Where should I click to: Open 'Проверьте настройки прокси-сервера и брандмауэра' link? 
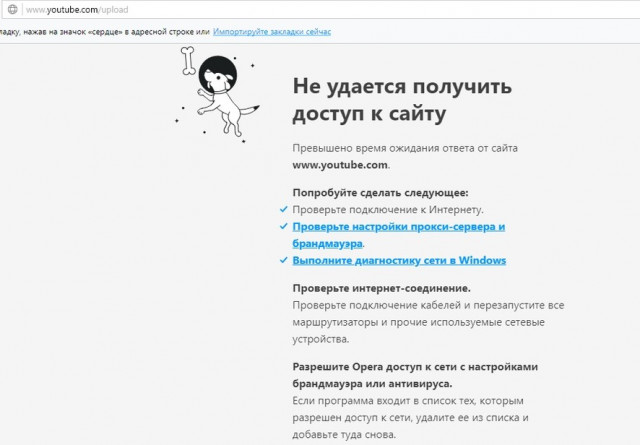(399, 235)
